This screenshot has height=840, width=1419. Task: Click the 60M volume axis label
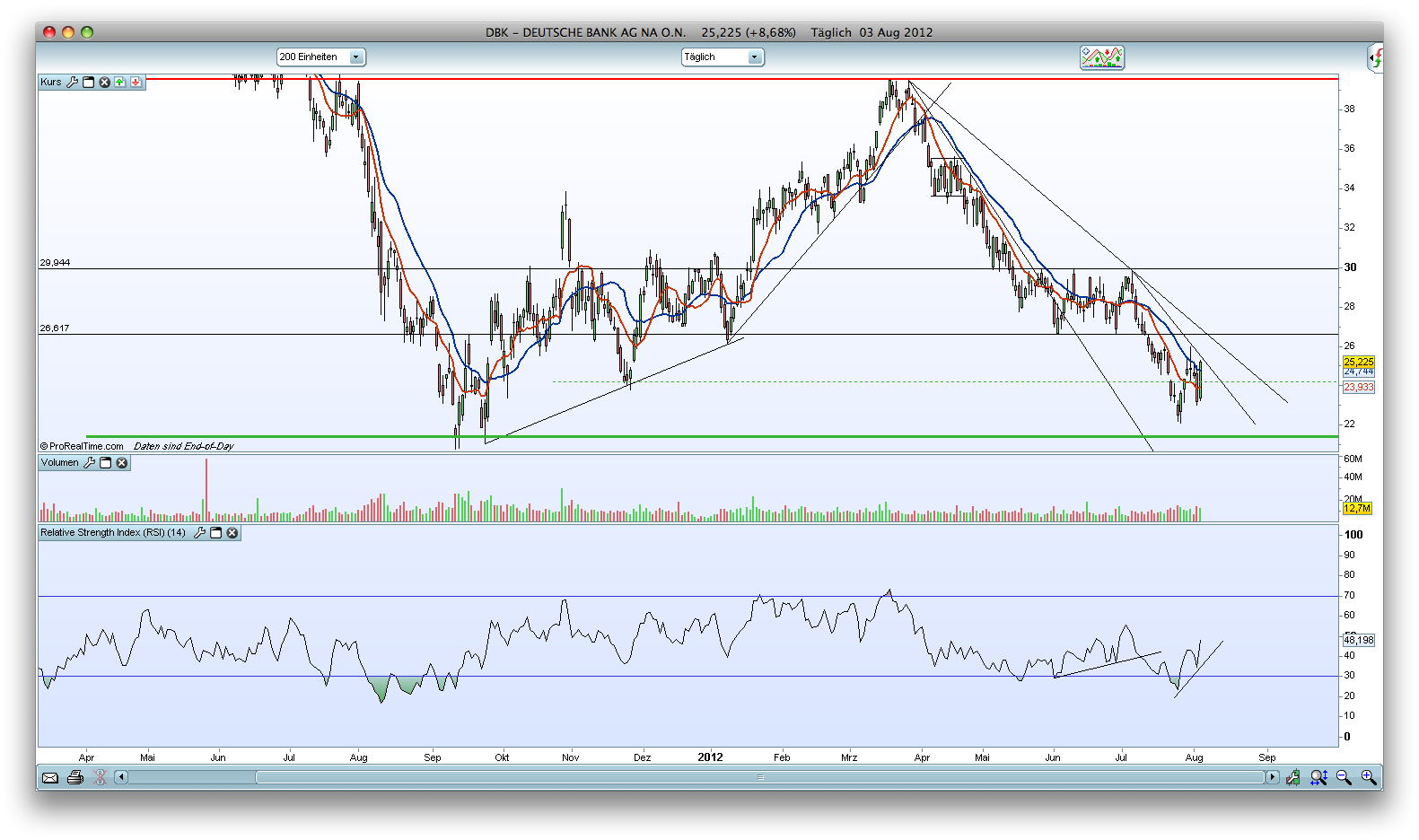[x=1353, y=459]
